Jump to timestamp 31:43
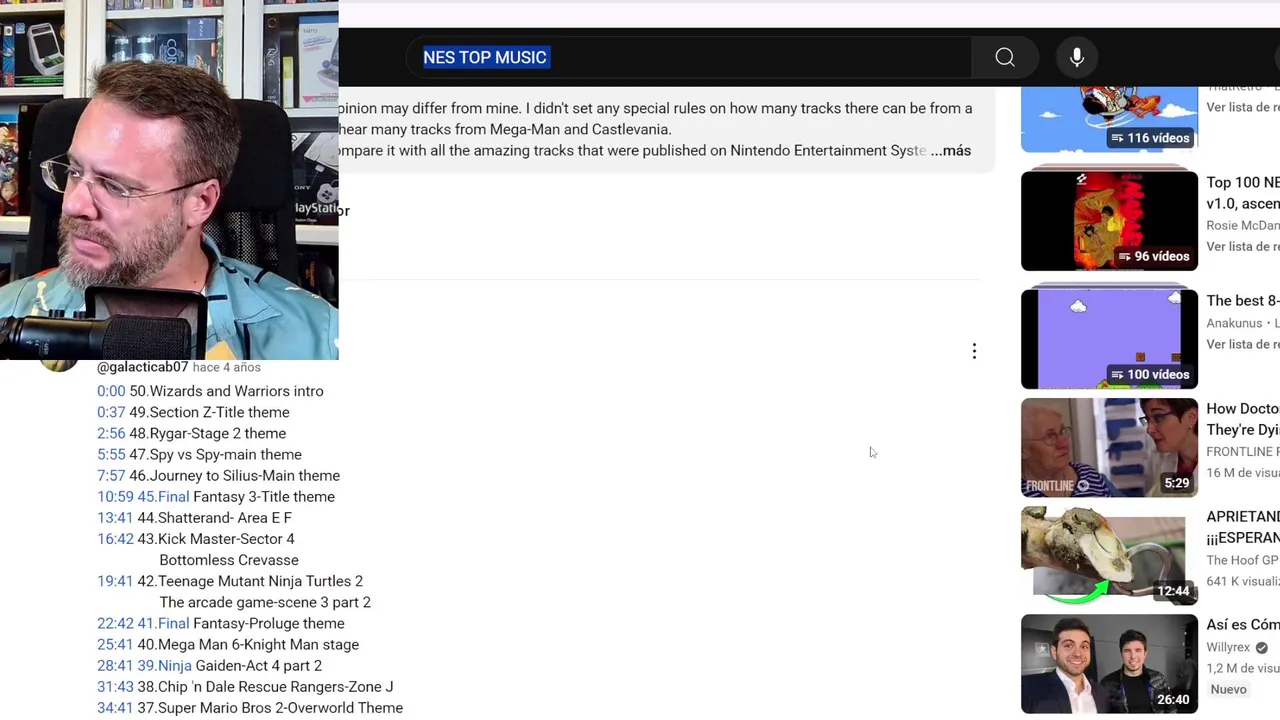The image size is (1280, 720). click(x=115, y=686)
